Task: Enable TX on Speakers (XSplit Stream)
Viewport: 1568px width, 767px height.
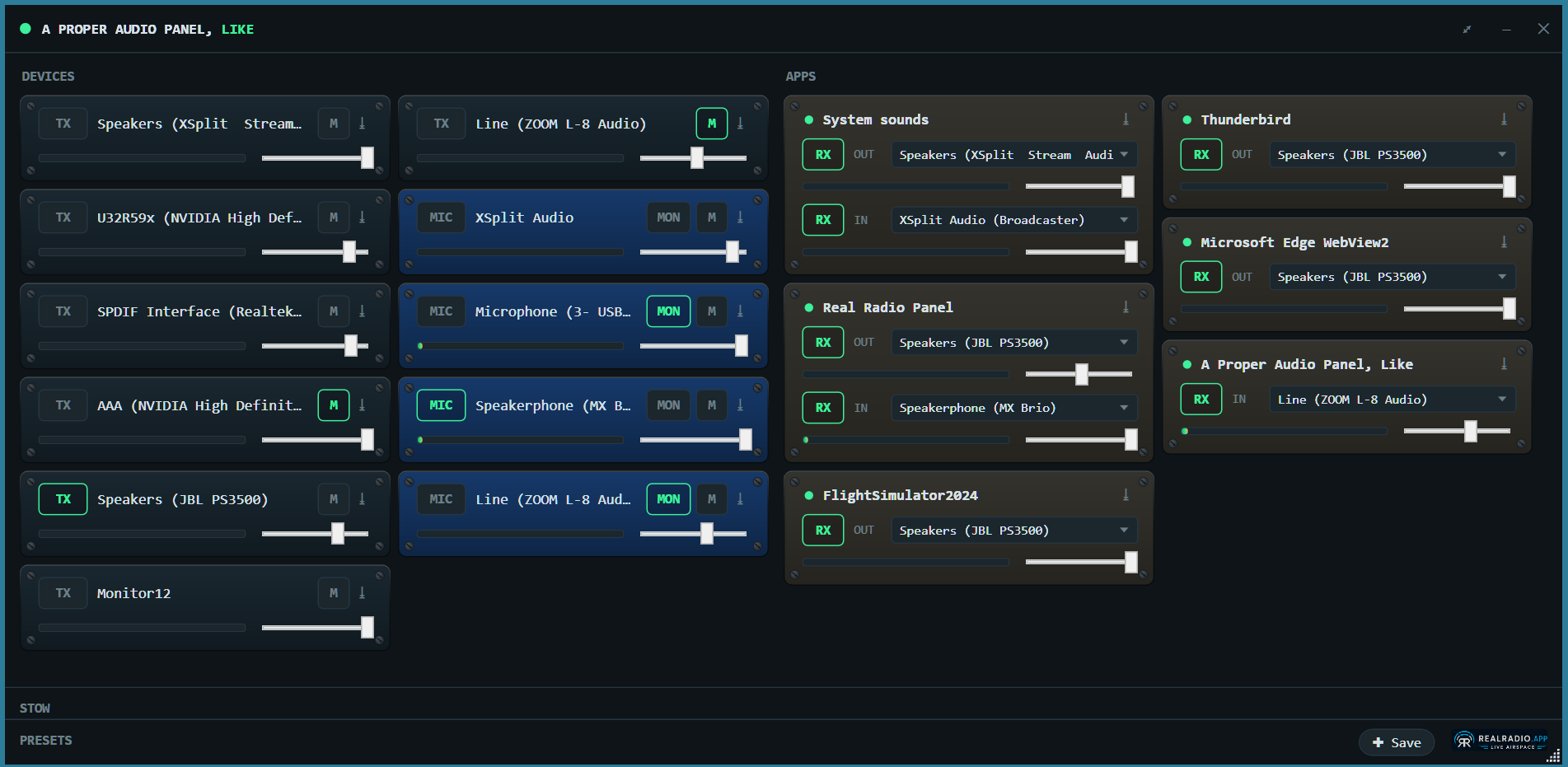Action: click(x=63, y=124)
